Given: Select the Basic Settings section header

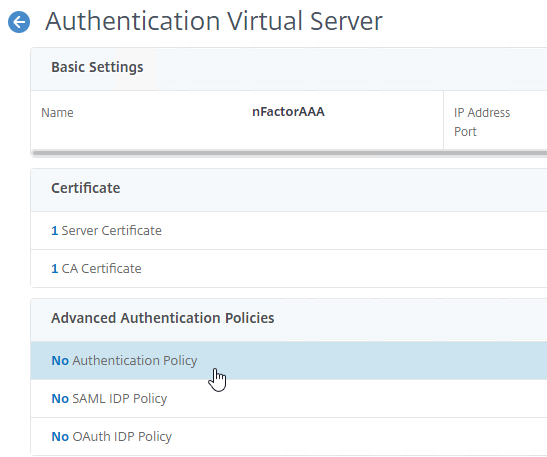Looking at the screenshot, I should pyautogui.click(x=97, y=67).
